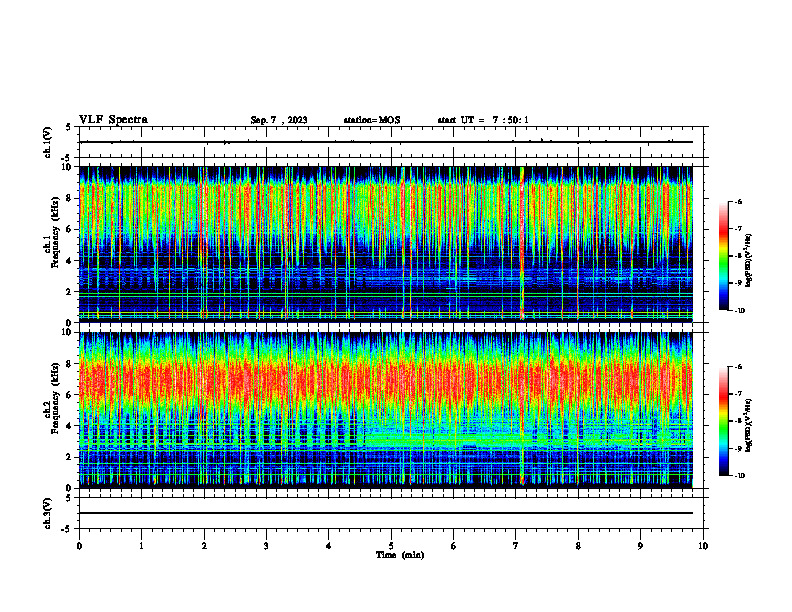The height and width of the screenshot is (612, 792).
Task: Click the "2" tick on the time axis
Action: [x=204, y=546]
